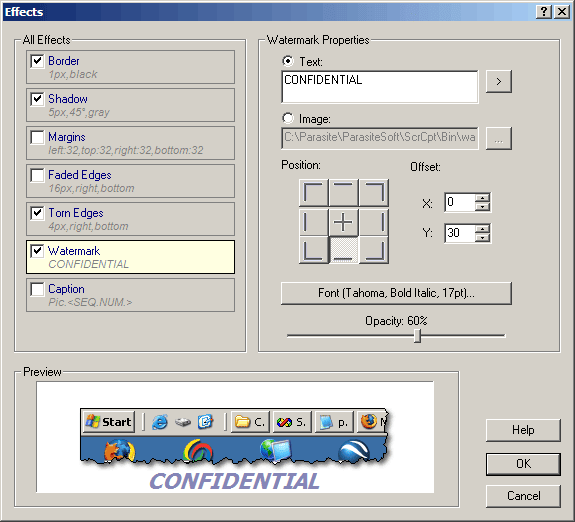Set watermark position to bottom-left corner
Image resolution: width=575 pixels, height=522 pixels.
314,250
